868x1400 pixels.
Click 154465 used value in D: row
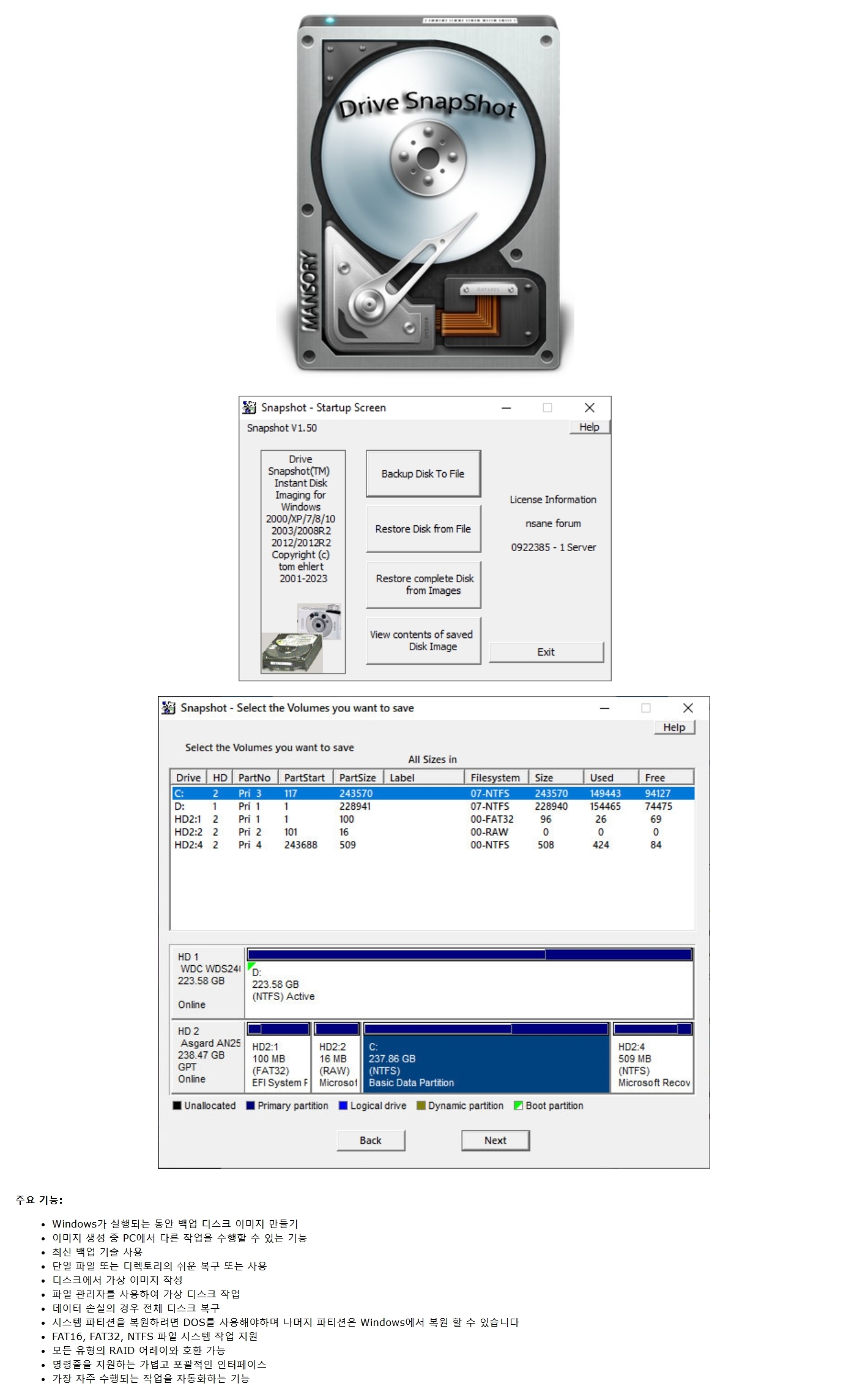tap(606, 806)
